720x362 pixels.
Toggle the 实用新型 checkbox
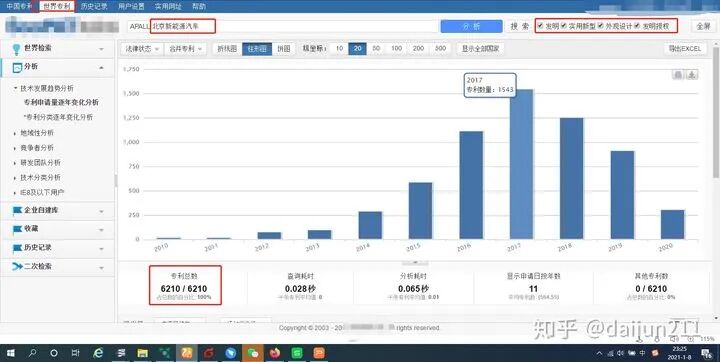pos(563,26)
